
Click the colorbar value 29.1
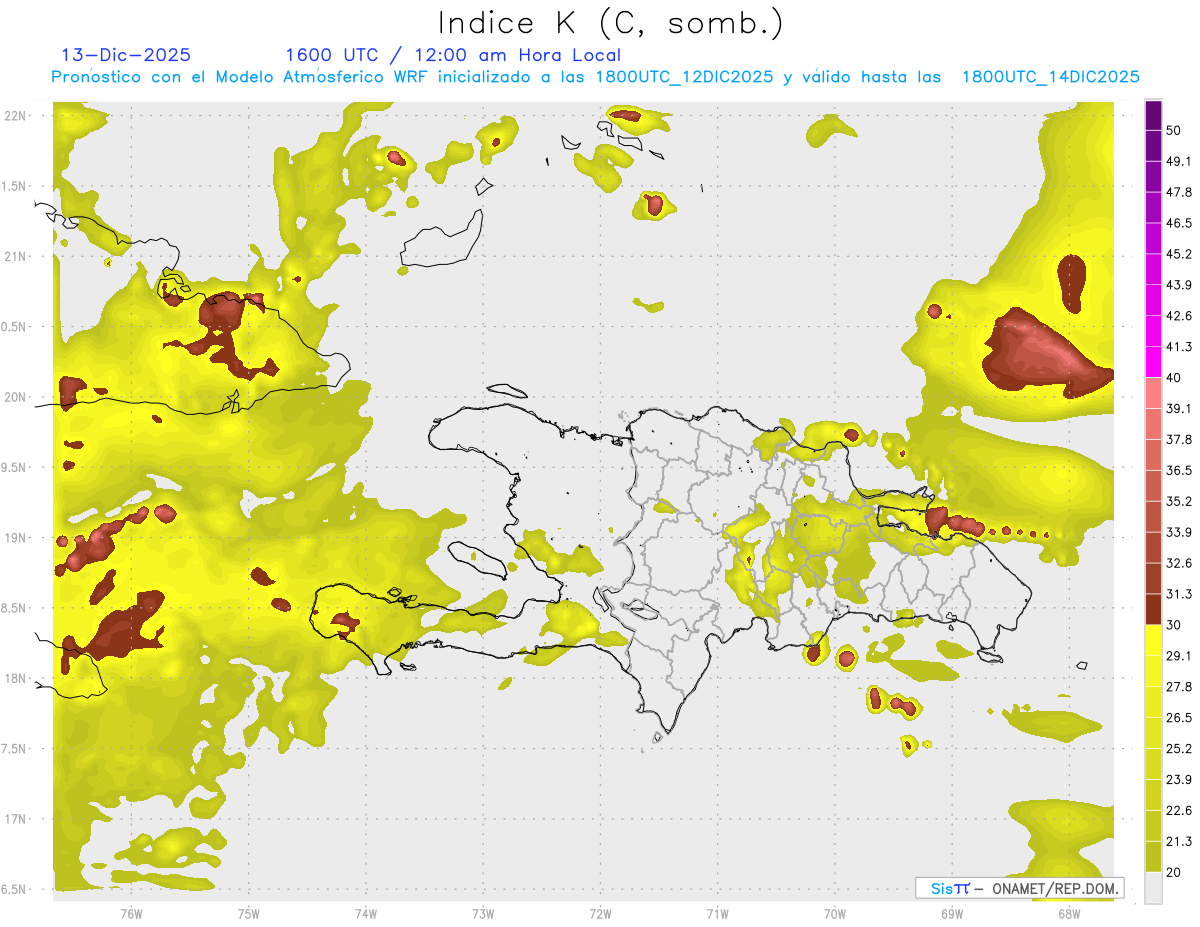point(1179,656)
